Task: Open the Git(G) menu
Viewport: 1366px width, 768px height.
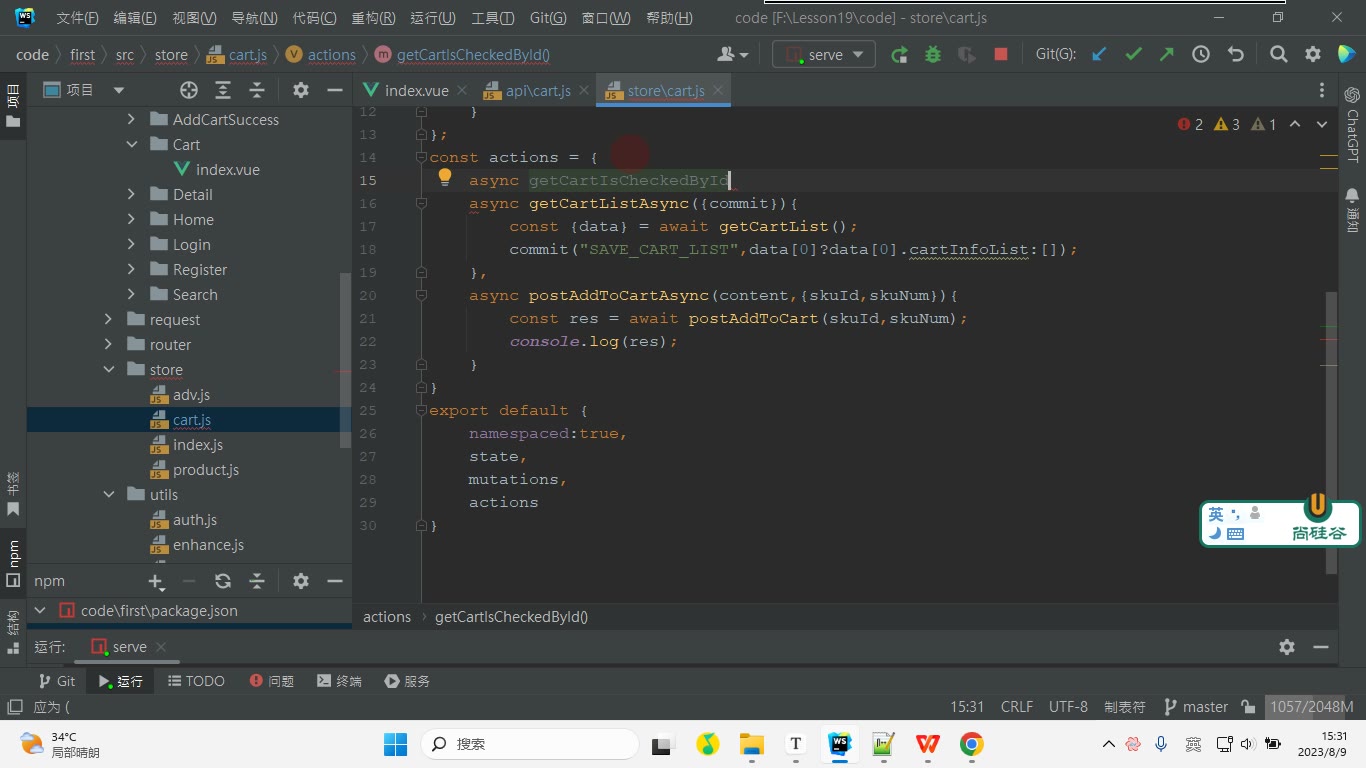Action: (547, 18)
